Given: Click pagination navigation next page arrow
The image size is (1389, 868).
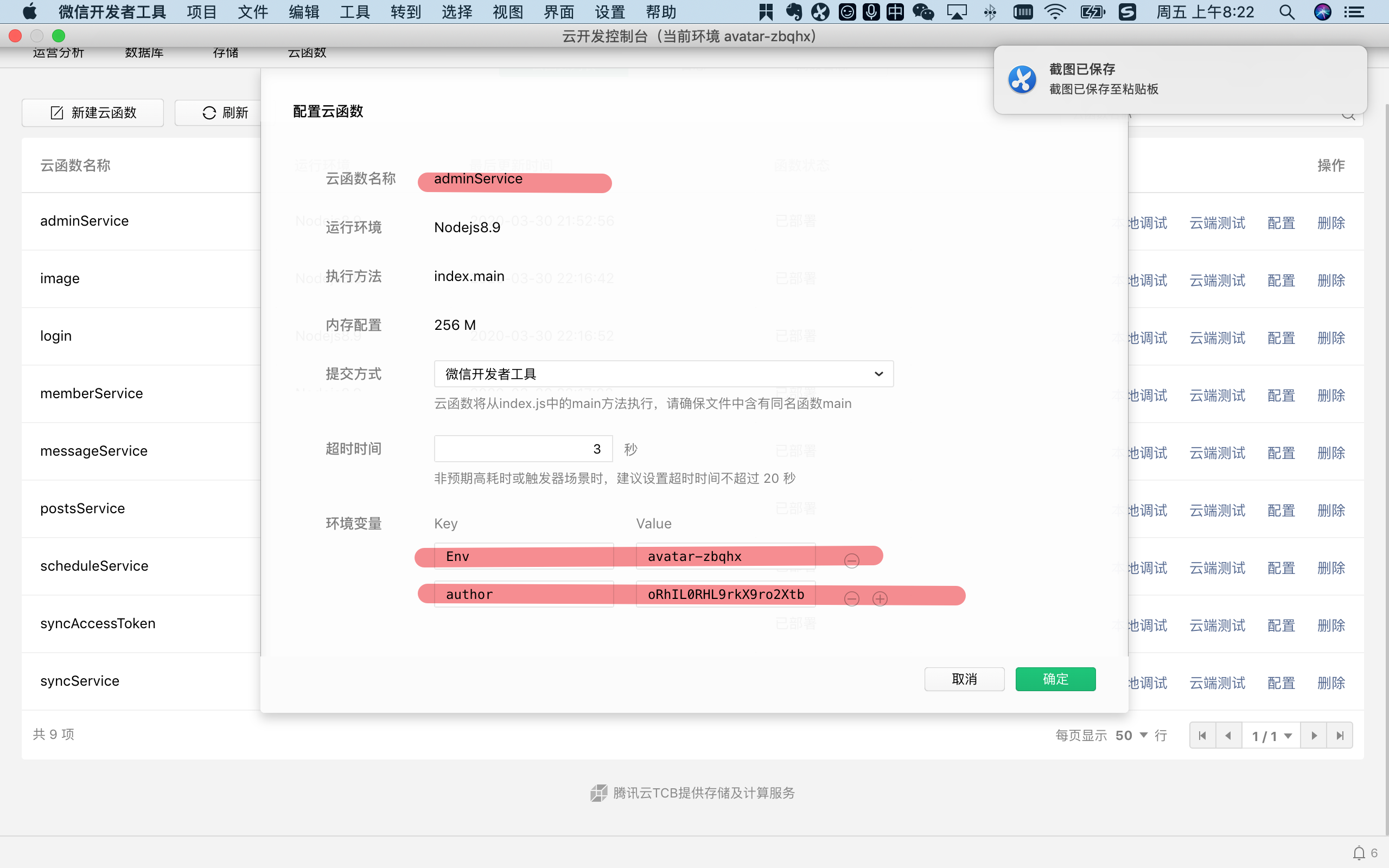Looking at the screenshot, I should click(1315, 735).
